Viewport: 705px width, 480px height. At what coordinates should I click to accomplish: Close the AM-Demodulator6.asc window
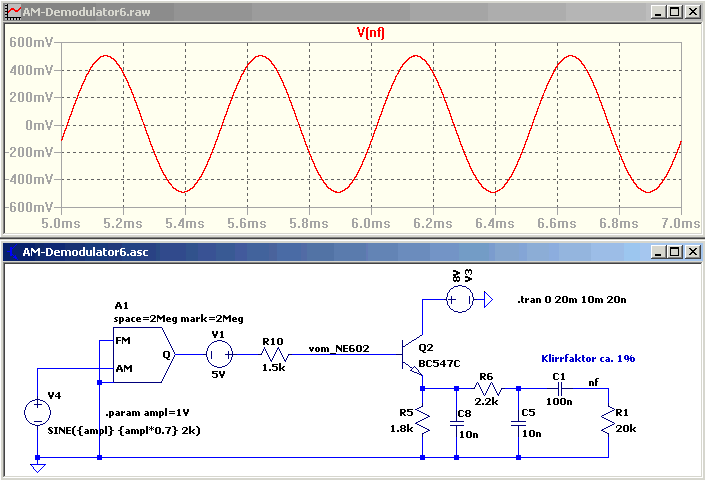pos(692,252)
